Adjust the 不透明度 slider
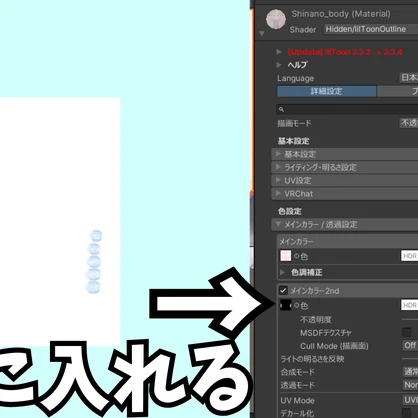 pos(410,319)
